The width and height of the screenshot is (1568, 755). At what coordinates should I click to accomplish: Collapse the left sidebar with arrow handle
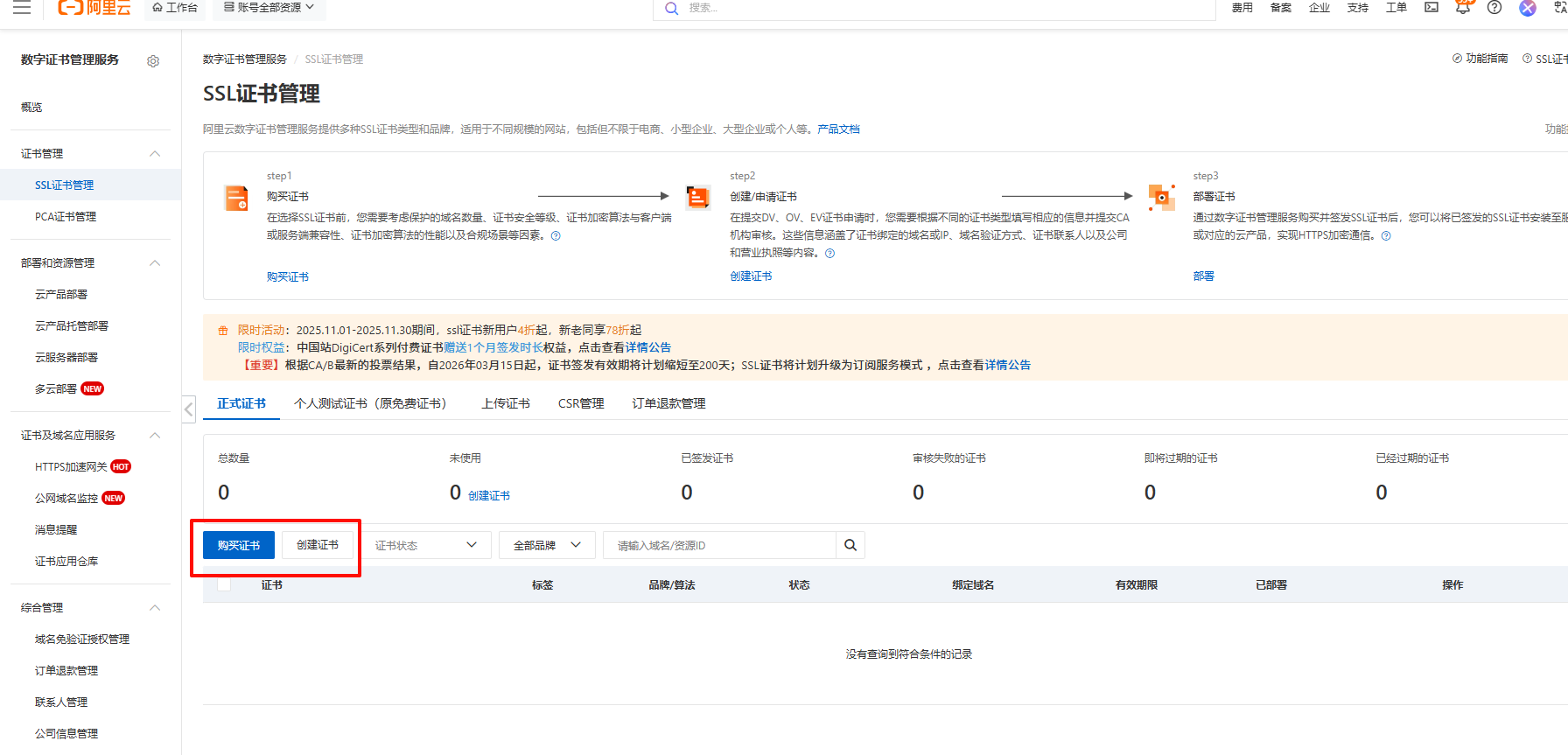coord(189,409)
